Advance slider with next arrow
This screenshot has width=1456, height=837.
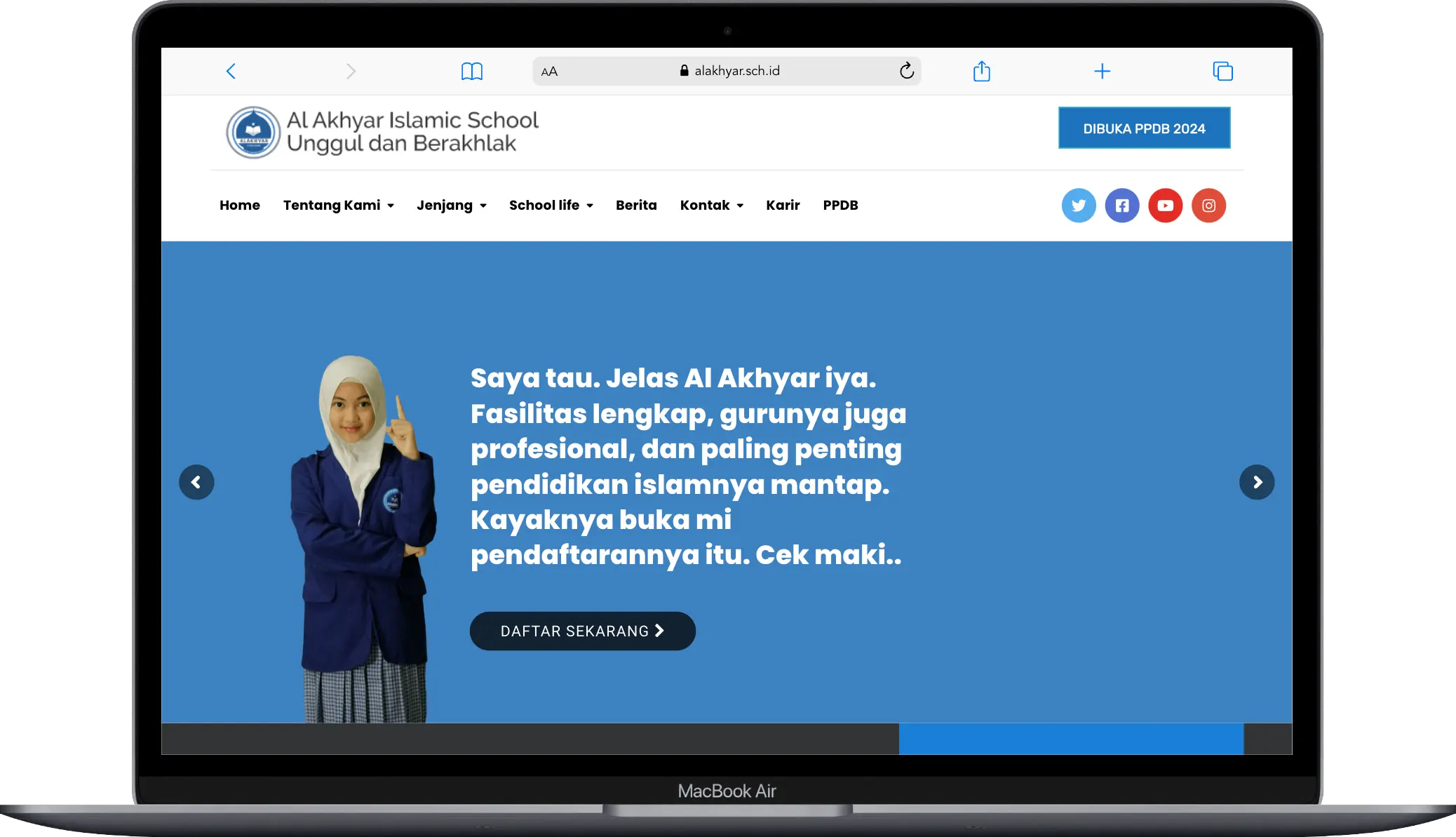tap(1256, 482)
